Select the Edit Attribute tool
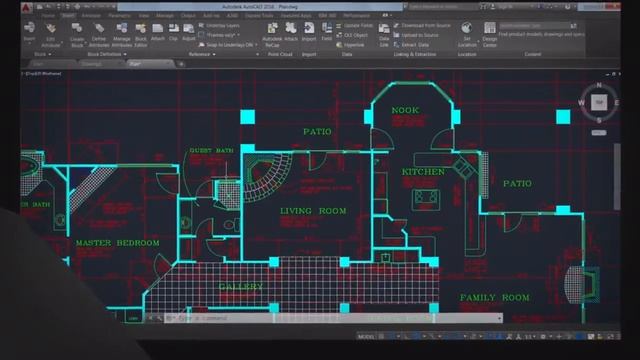 (x=51, y=35)
